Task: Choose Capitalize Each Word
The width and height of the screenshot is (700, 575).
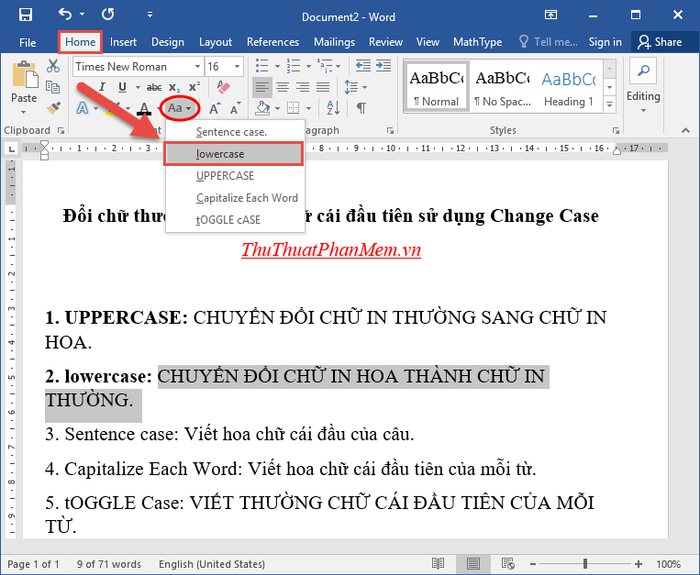Action: (x=235, y=198)
